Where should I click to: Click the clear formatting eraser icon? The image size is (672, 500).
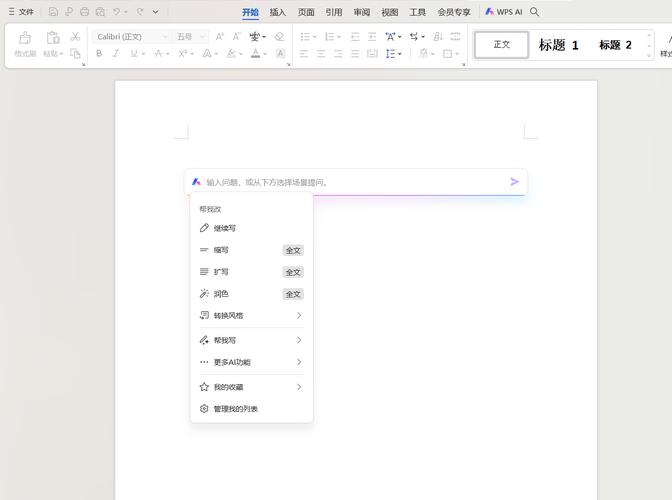279,37
